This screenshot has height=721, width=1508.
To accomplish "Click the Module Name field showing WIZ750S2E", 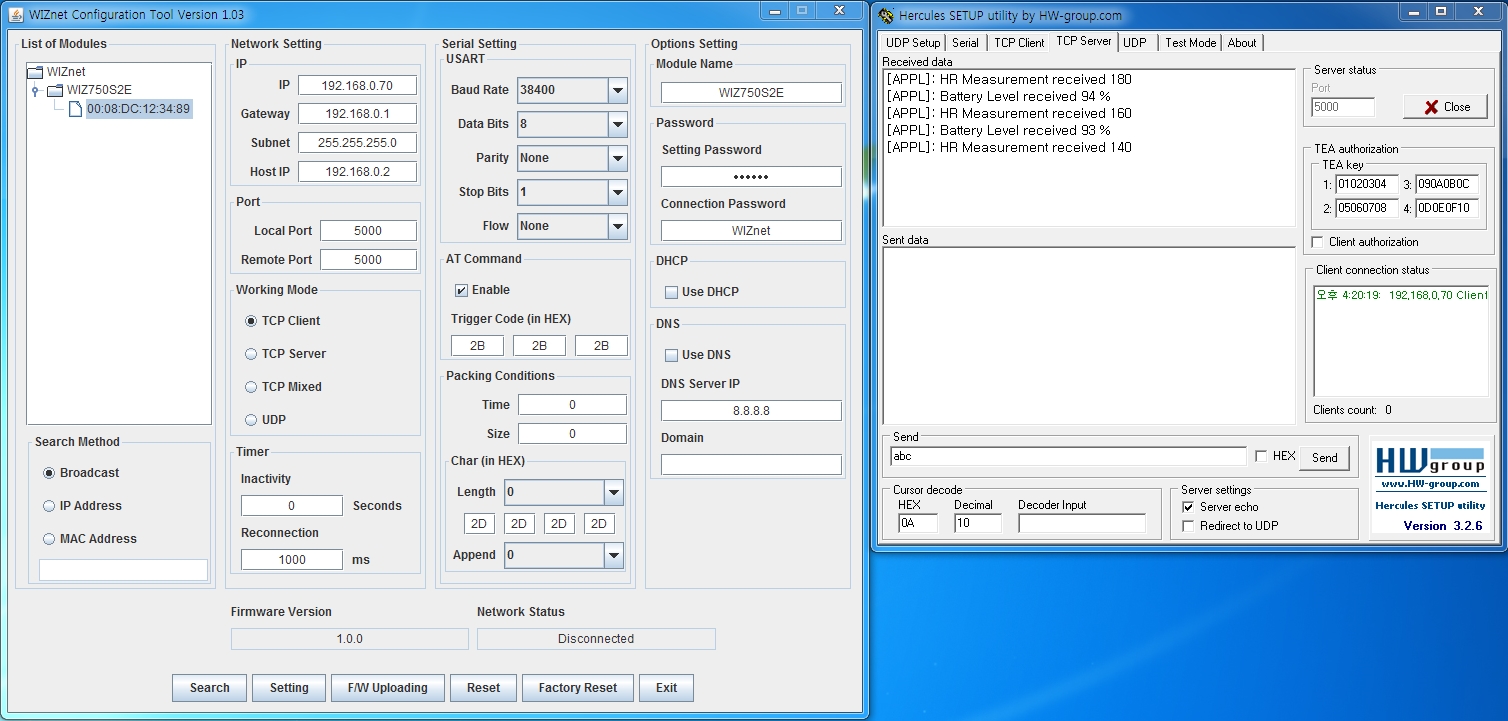I will pos(751,93).
